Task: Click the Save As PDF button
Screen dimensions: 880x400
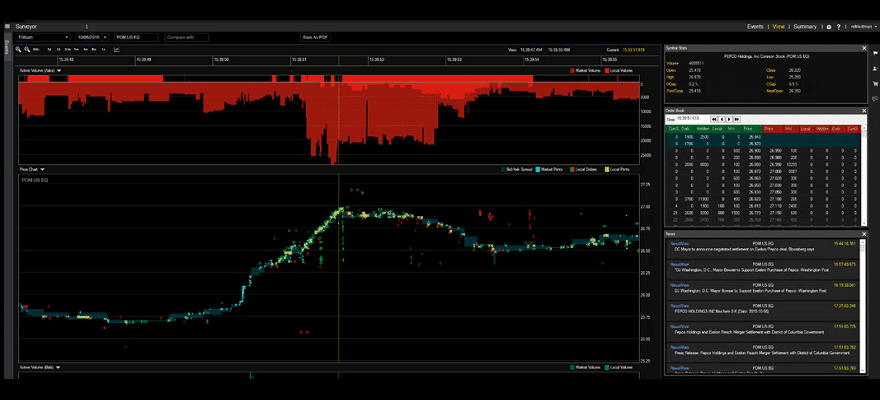Action: coord(315,37)
